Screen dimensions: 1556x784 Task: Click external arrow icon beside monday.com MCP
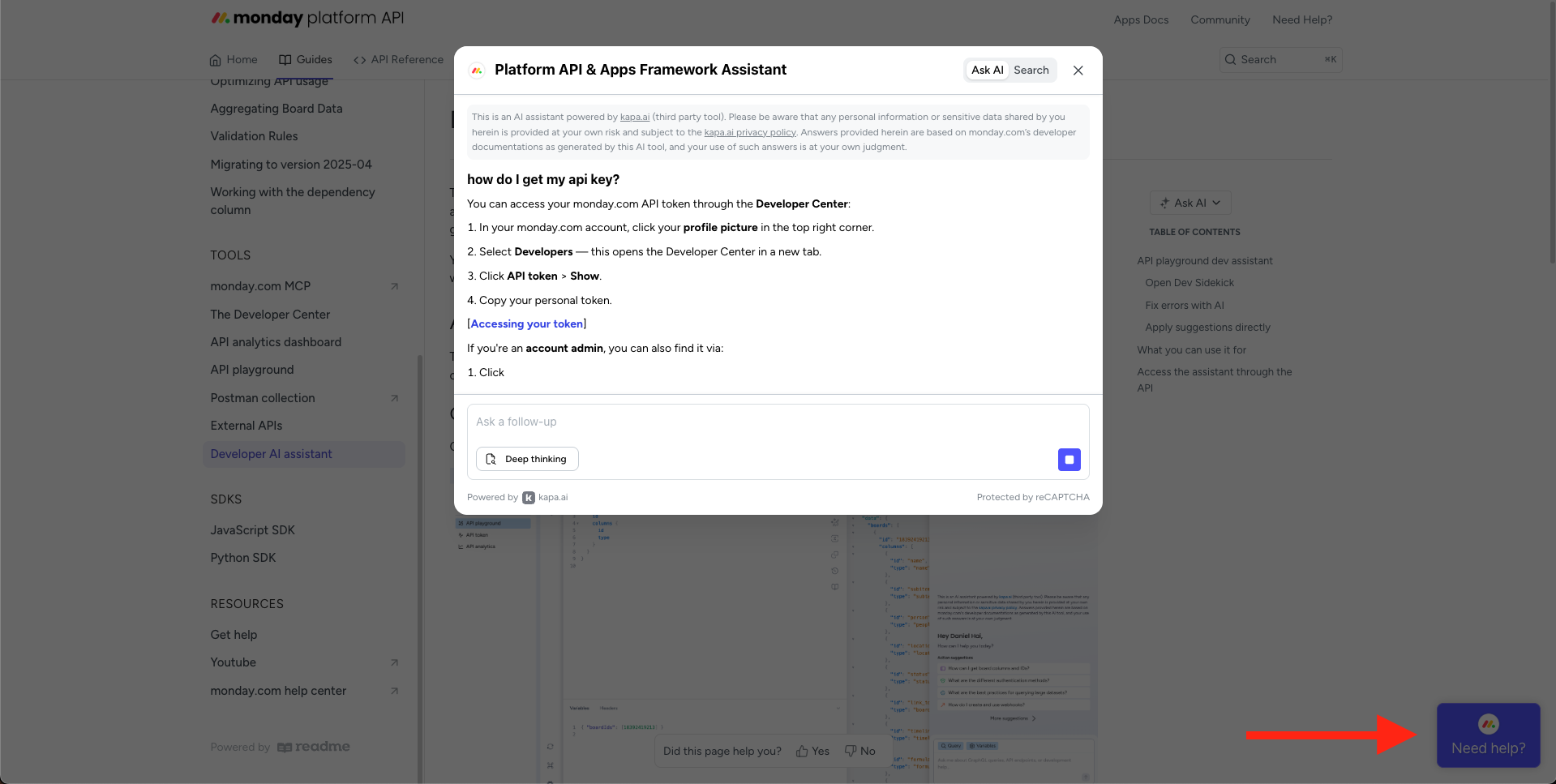coord(395,286)
